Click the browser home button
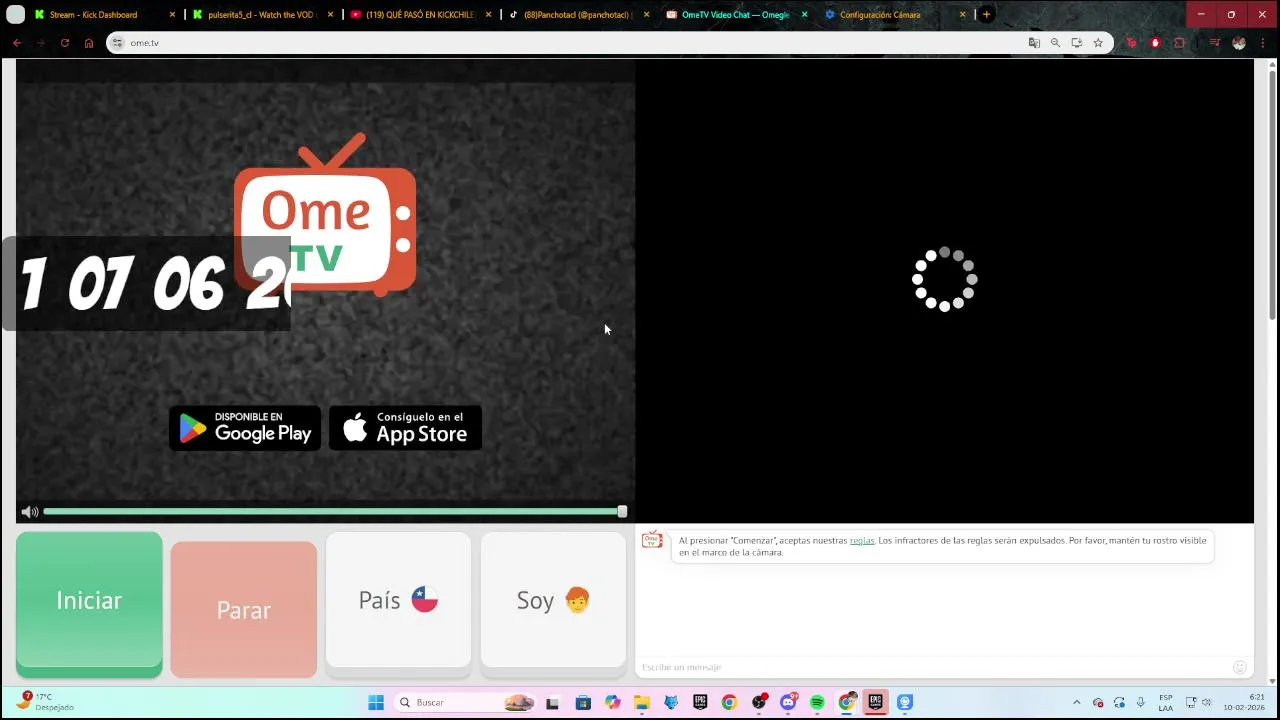Screen dimensions: 1280x720 point(89,43)
